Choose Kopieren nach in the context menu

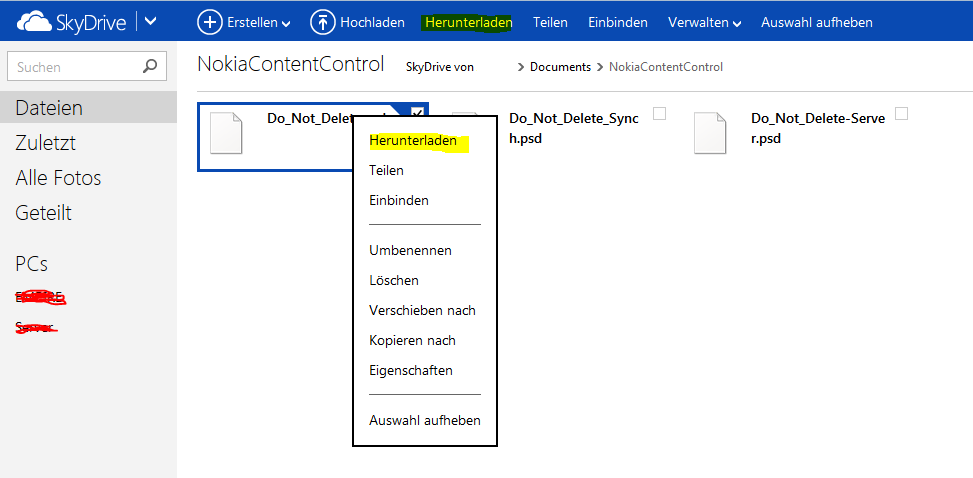413,341
